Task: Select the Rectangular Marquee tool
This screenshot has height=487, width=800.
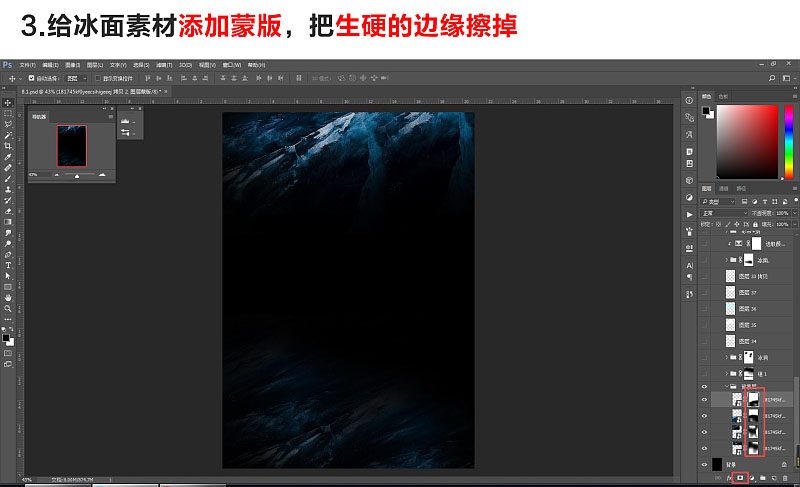Action: 8,113
